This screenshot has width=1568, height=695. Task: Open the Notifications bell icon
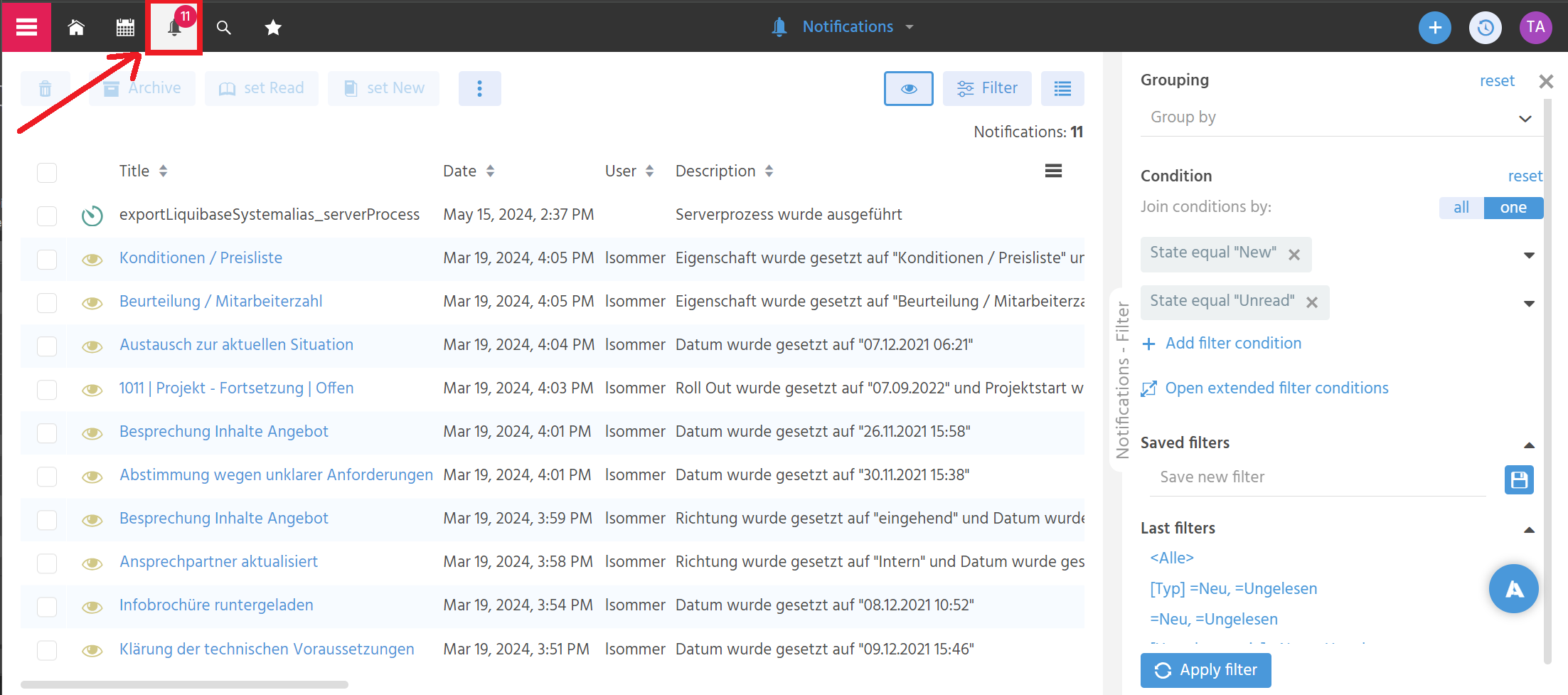[x=174, y=28]
